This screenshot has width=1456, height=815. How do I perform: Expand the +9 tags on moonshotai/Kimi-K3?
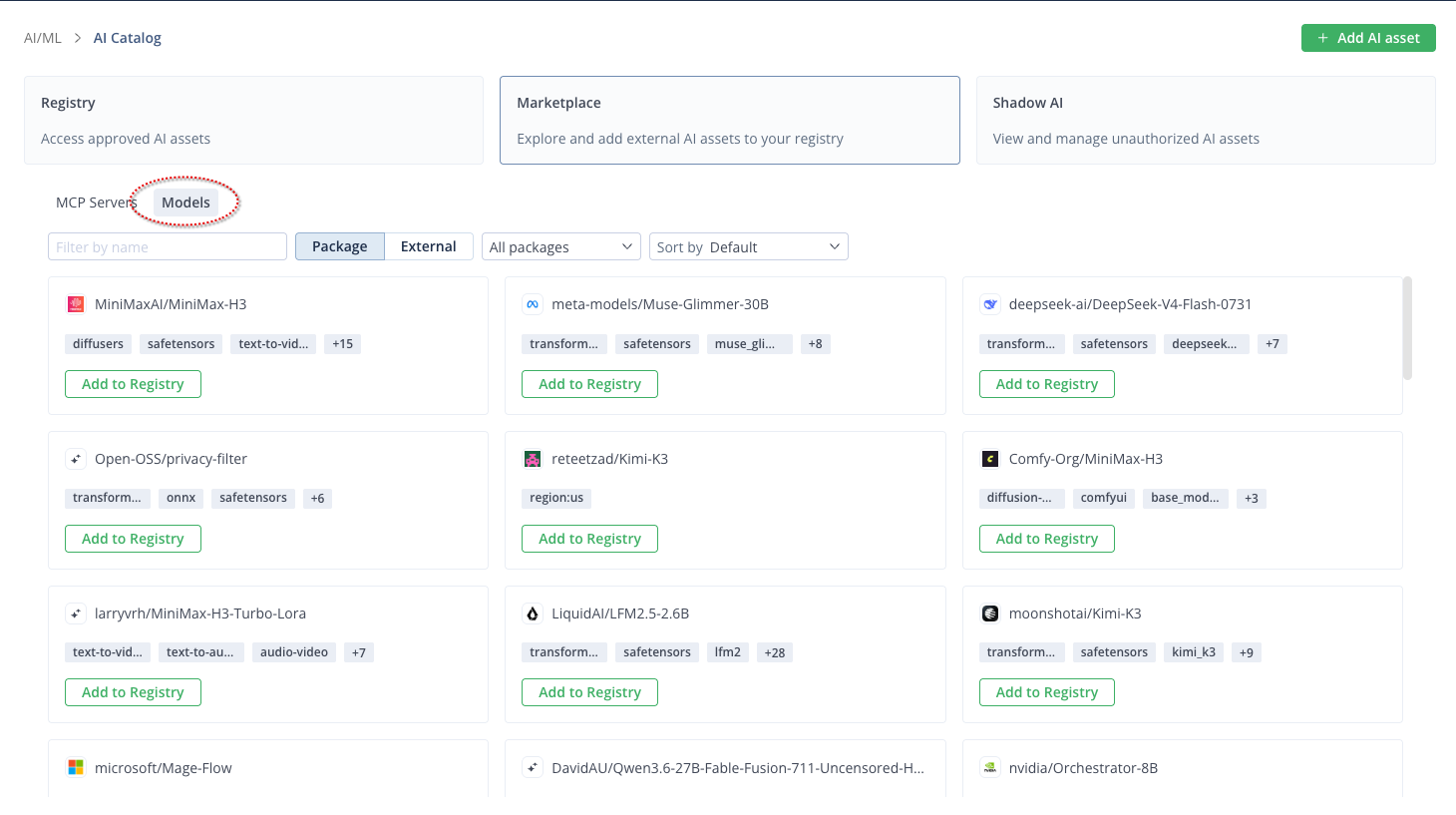1247,652
